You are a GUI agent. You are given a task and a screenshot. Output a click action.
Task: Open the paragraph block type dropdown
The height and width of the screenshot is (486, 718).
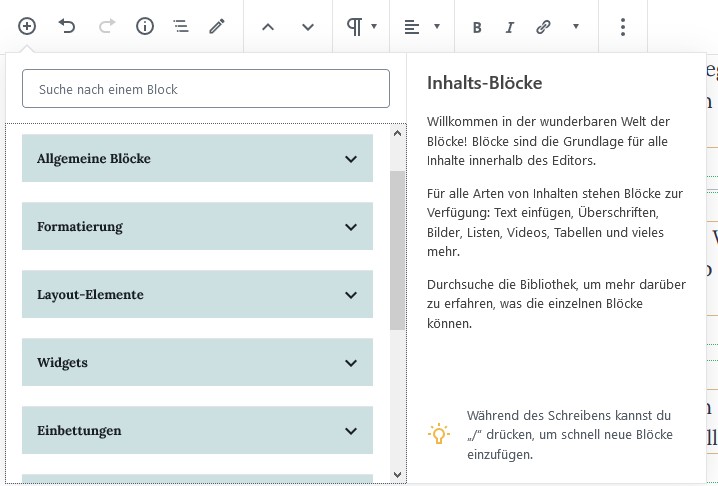point(361,27)
